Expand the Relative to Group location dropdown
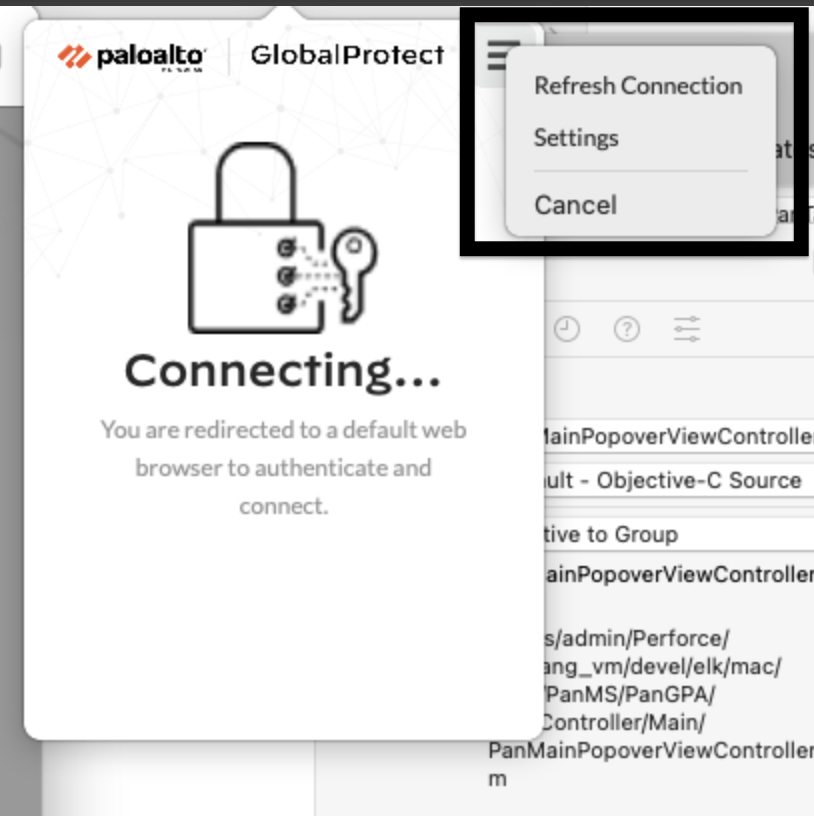This screenshot has width=814, height=816. pyautogui.click(x=679, y=534)
